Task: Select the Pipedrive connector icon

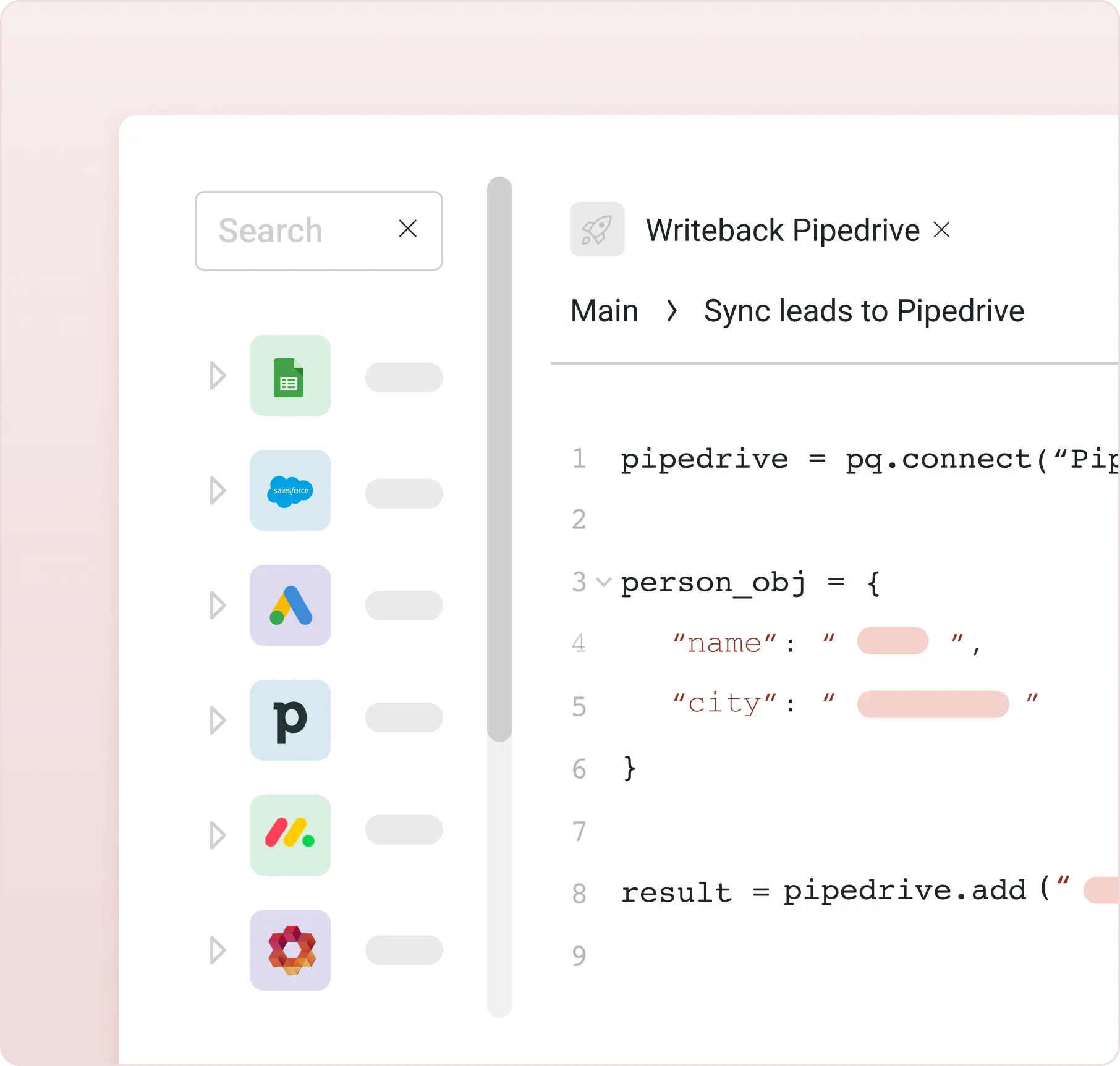Action: click(290, 721)
